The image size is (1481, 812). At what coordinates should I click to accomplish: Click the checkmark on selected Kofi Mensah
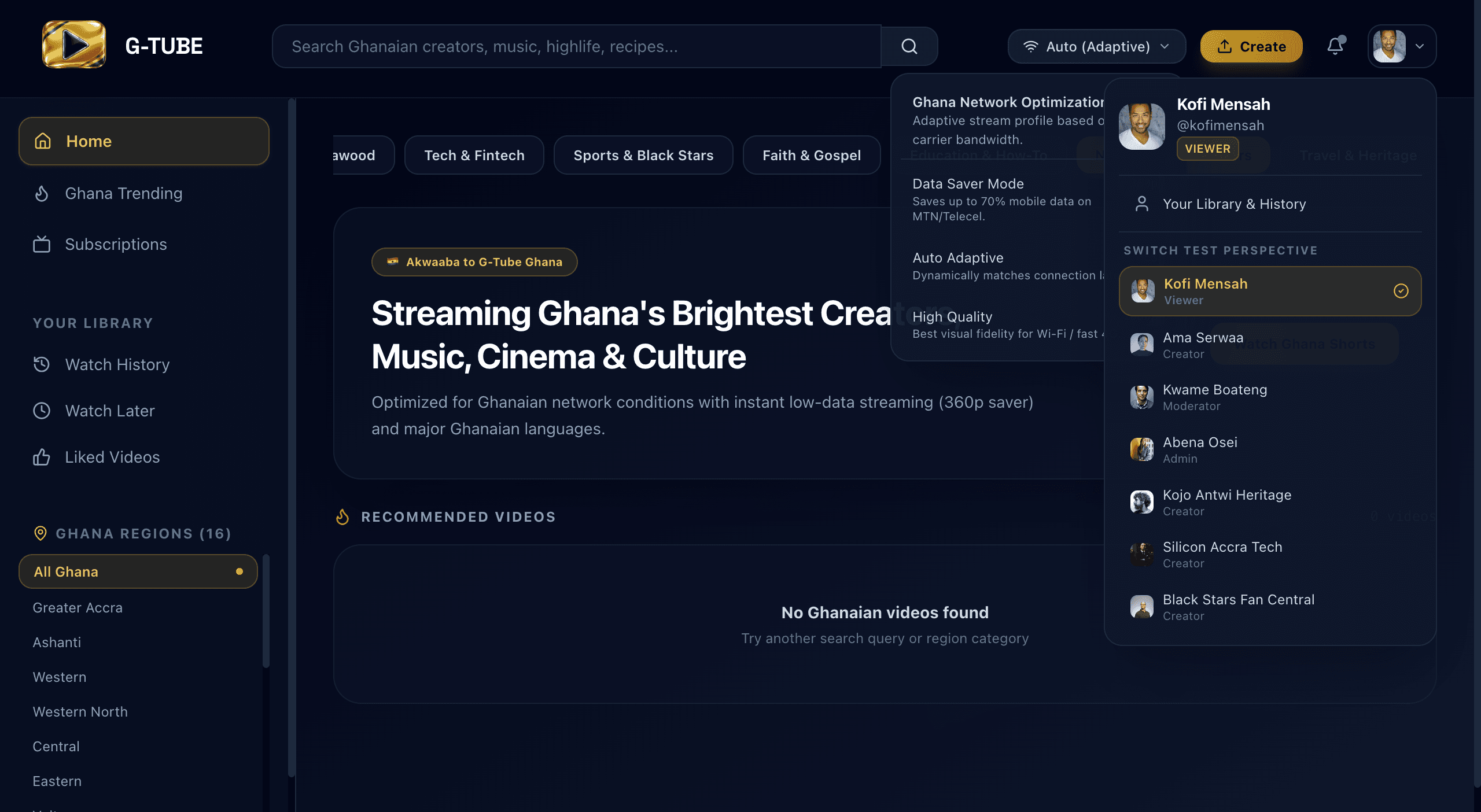pos(1401,291)
